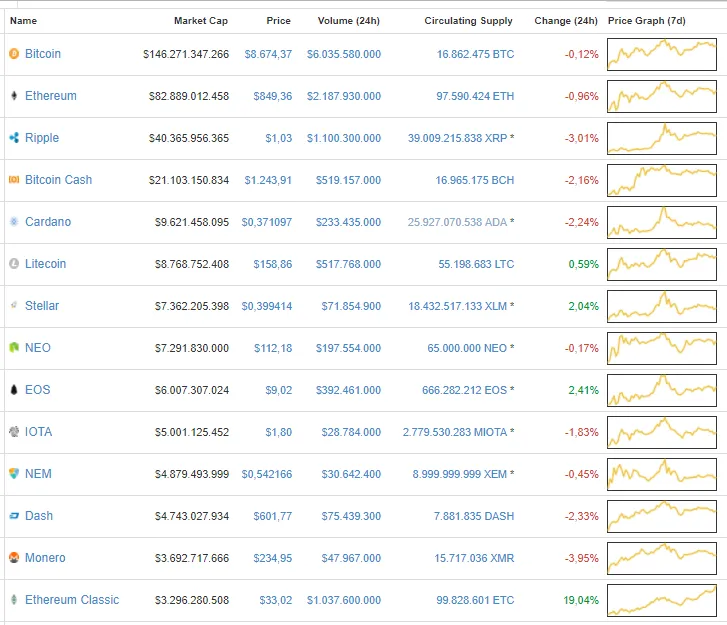Click the 19,04% change value
This screenshot has height=625, width=727.
581,600
